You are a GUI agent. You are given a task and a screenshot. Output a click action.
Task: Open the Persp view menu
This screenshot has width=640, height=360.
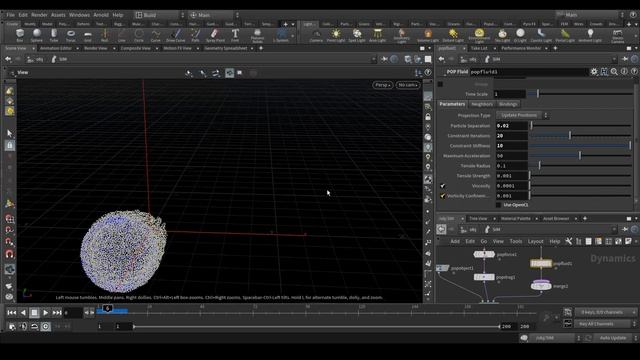(382, 85)
